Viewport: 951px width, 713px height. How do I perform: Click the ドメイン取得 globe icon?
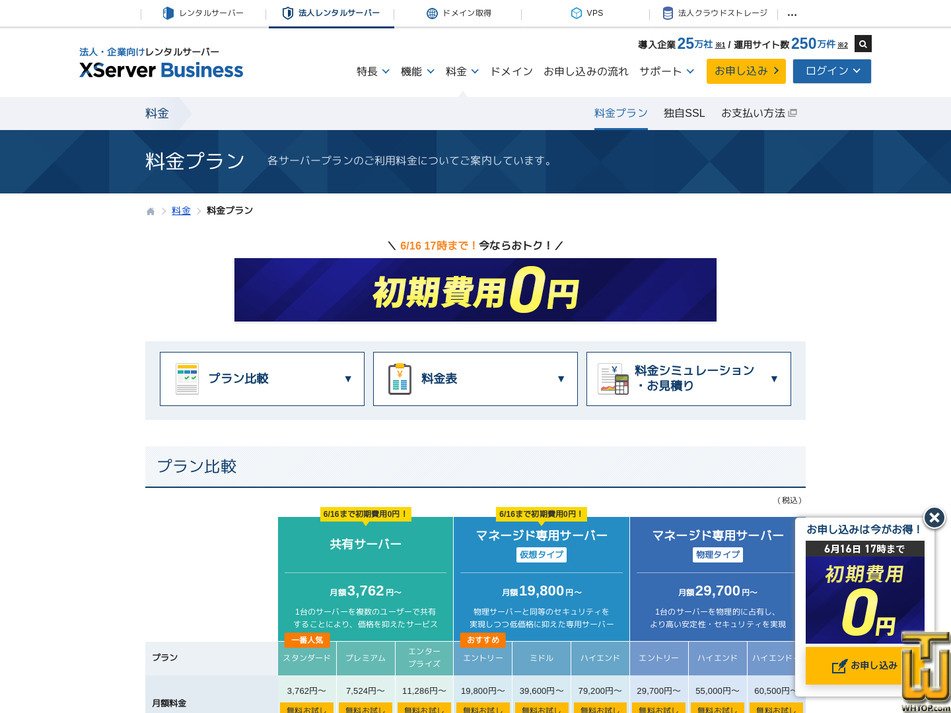(432, 13)
